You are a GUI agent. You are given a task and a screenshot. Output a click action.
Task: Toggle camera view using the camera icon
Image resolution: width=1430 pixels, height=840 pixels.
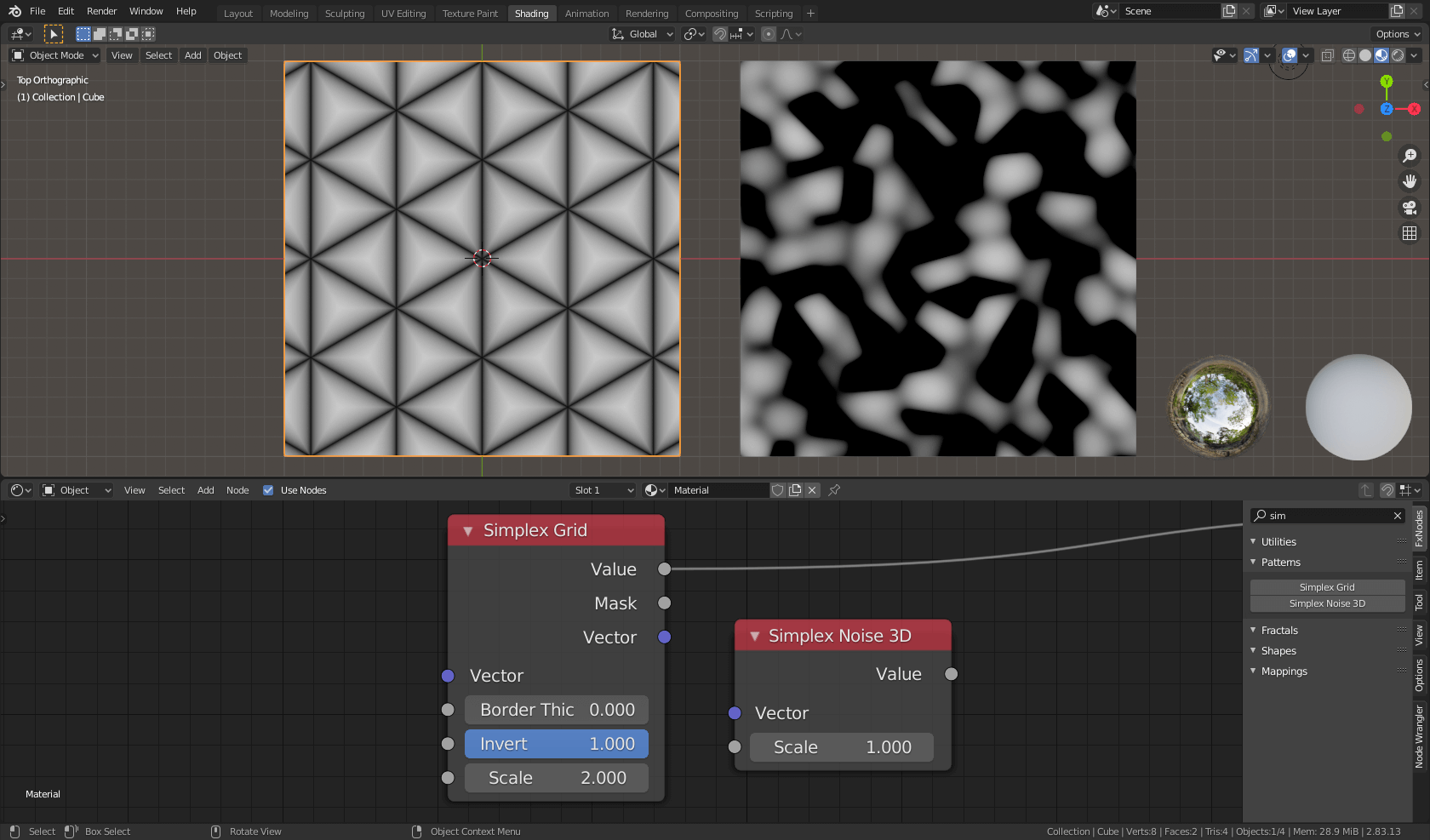(x=1410, y=208)
